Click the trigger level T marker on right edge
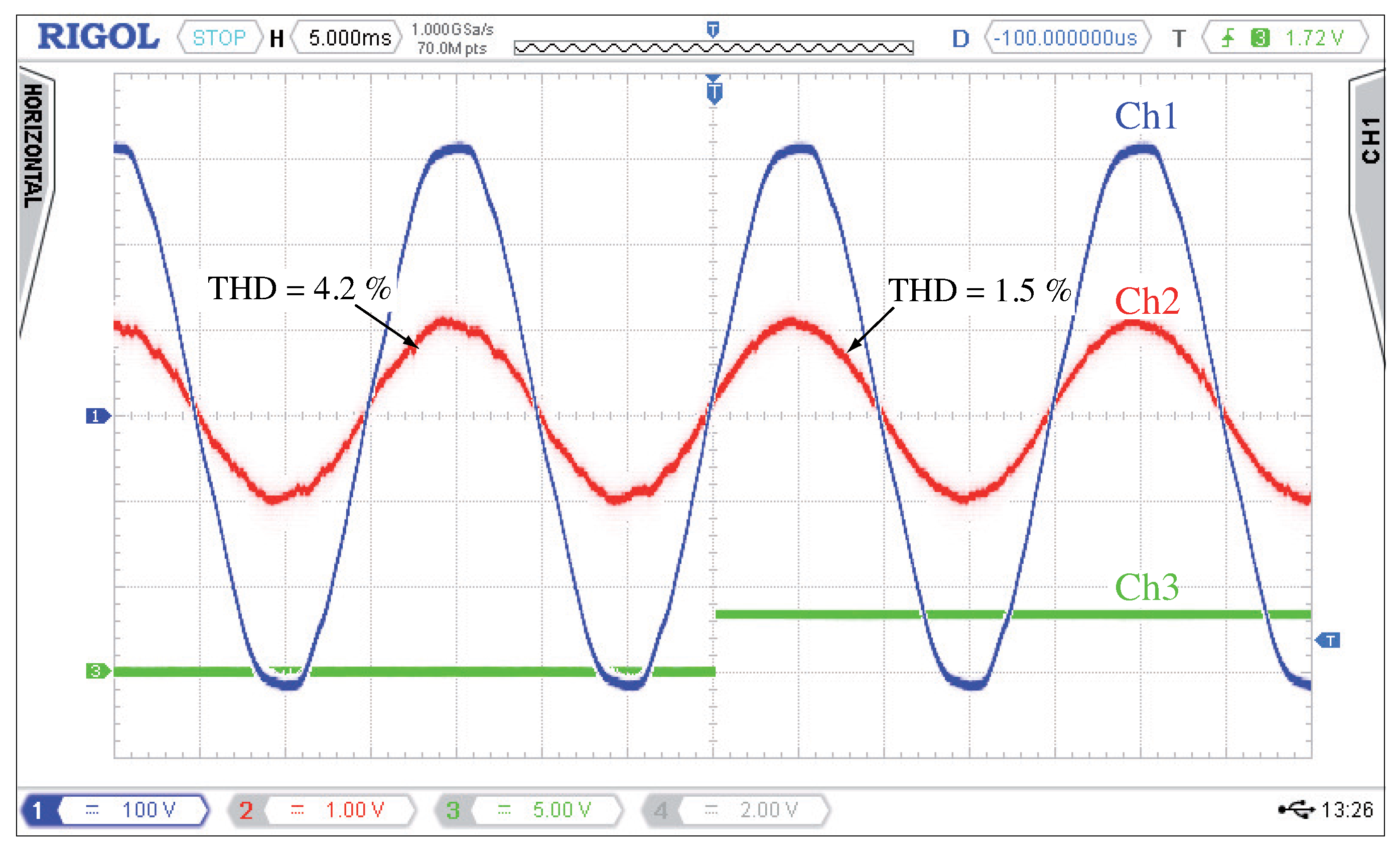 (1329, 641)
